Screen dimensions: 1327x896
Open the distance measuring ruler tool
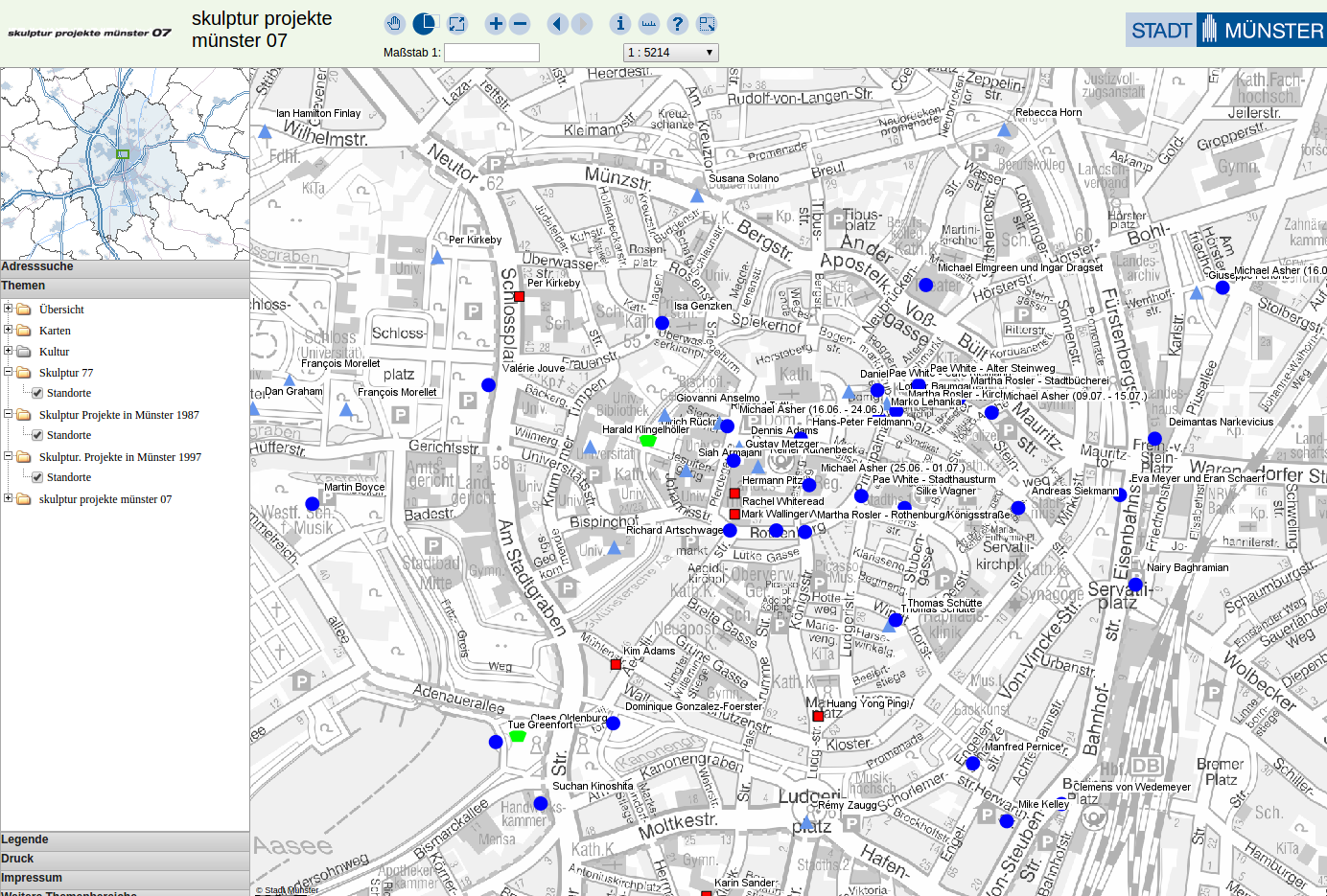[649, 24]
